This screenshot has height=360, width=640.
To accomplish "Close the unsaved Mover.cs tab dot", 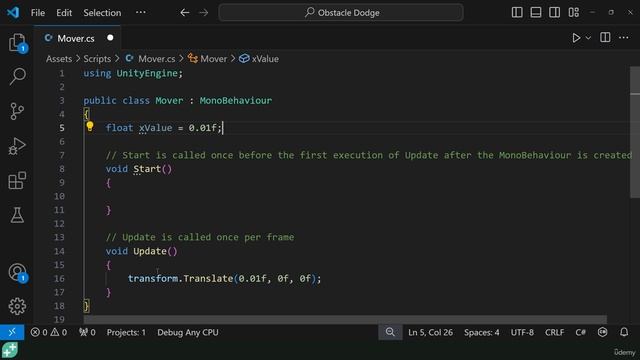I will click(110, 38).
